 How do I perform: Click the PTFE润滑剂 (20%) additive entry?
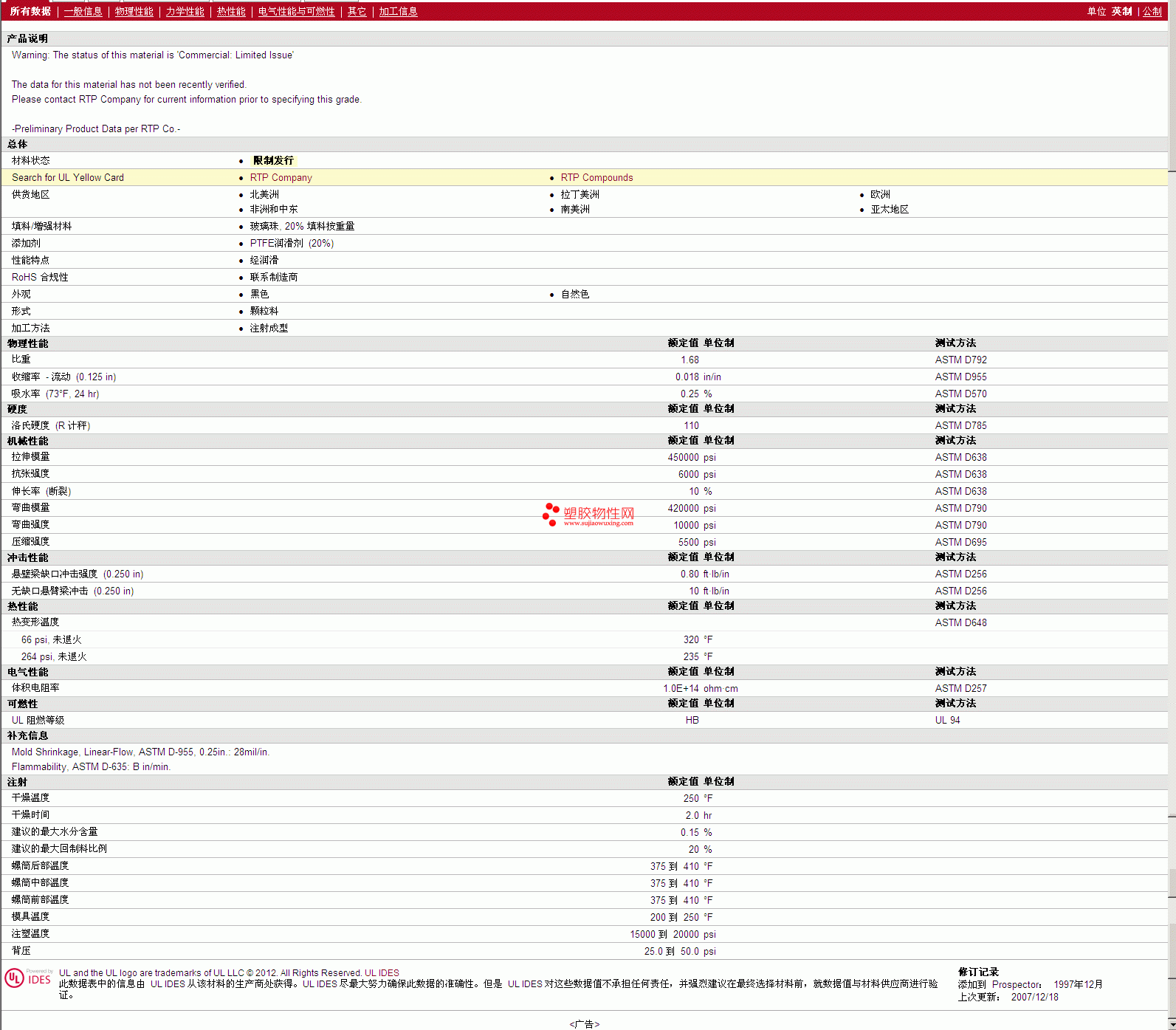(x=292, y=243)
